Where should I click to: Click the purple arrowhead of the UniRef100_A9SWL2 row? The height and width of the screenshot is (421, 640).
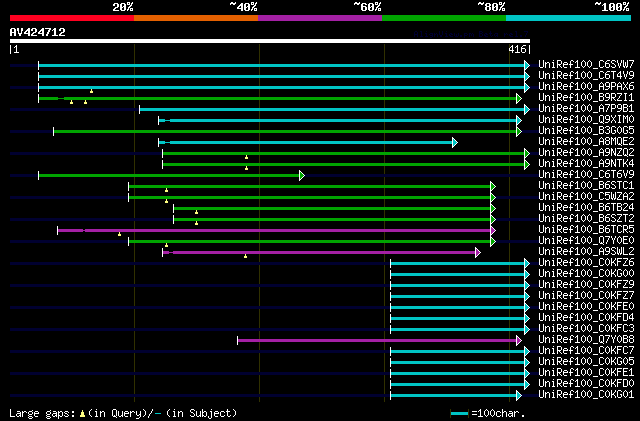478,253
